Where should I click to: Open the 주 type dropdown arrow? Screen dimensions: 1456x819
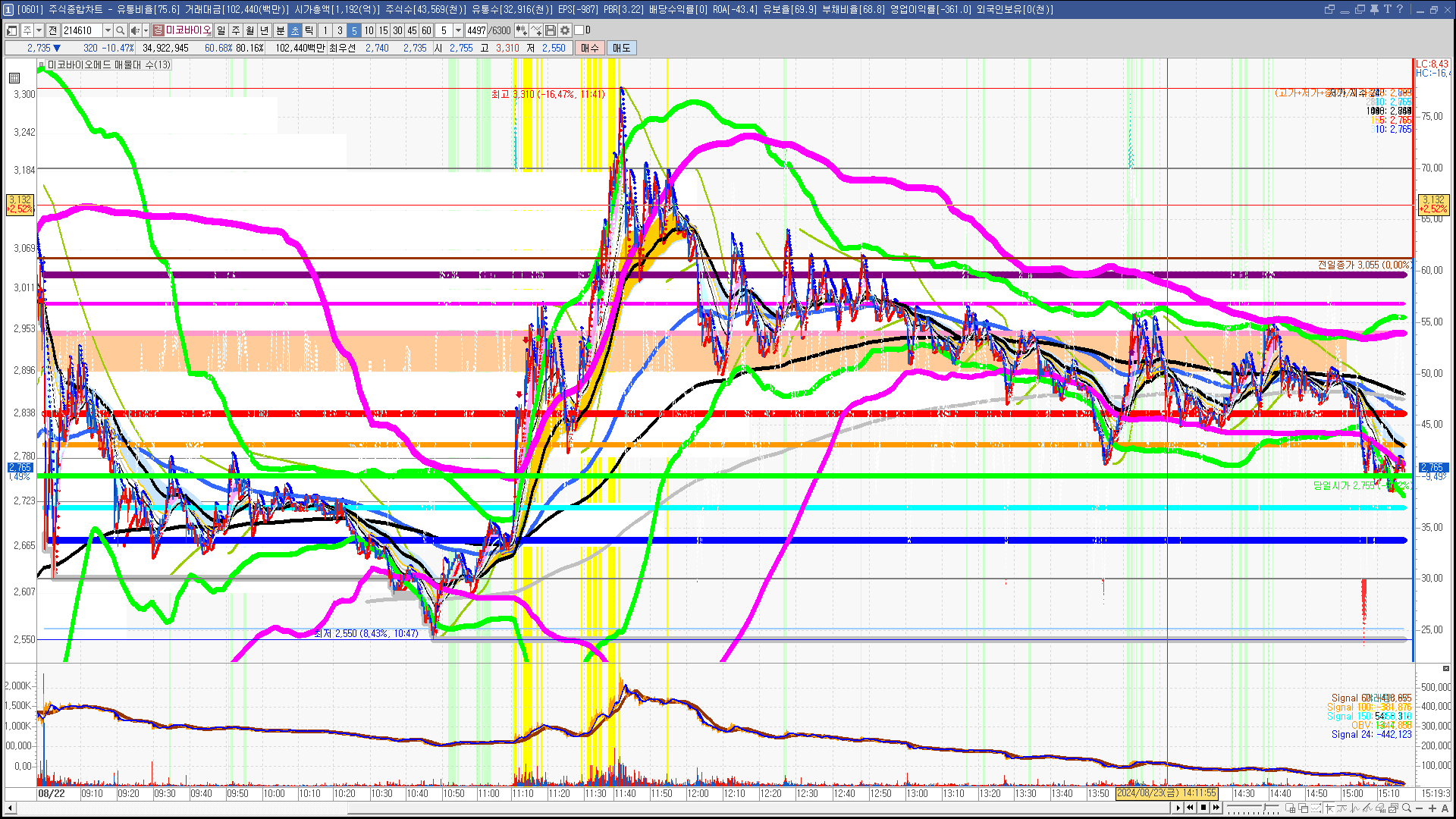39,30
